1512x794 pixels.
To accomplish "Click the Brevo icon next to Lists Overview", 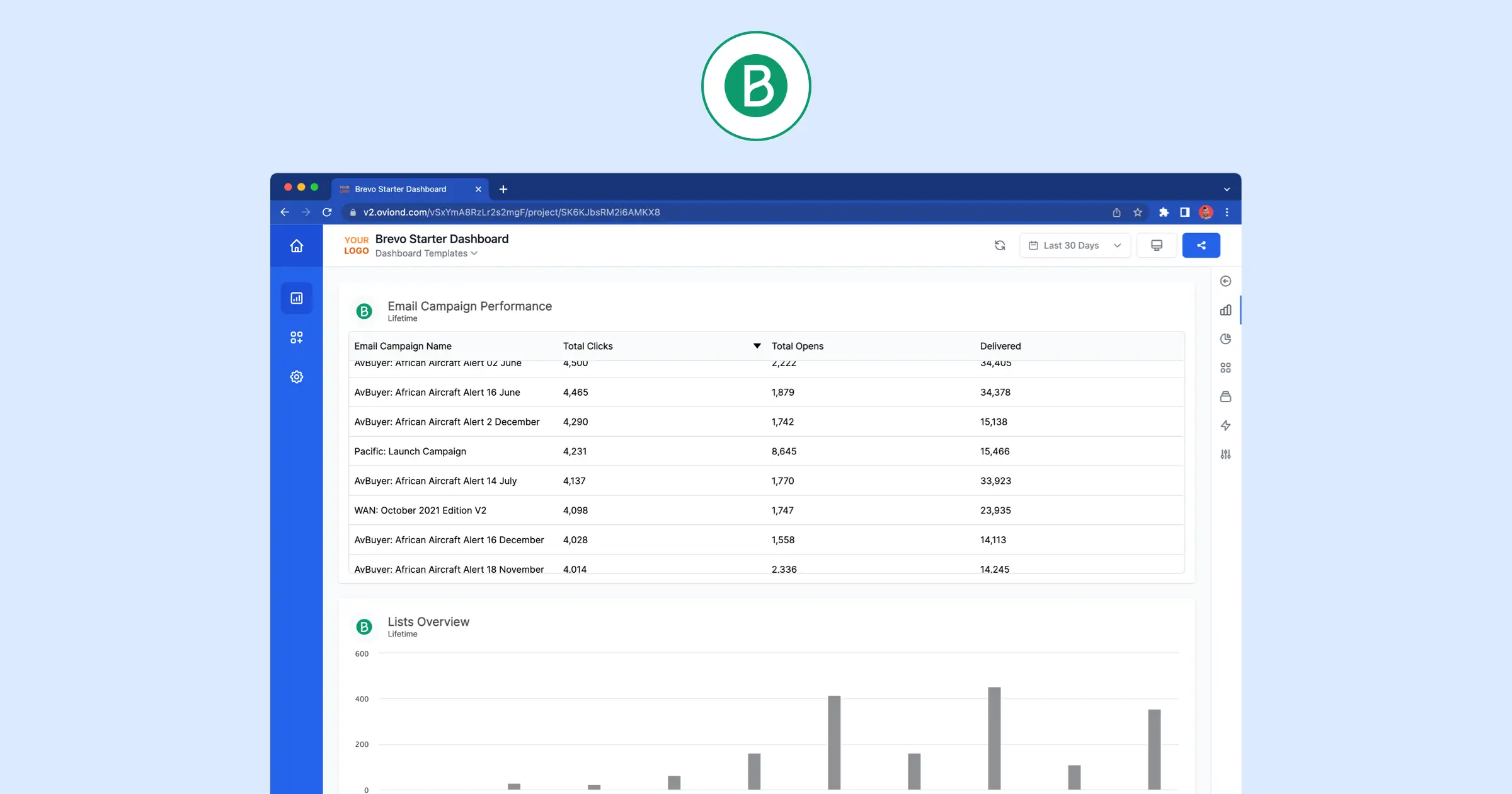I will [x=364, y=627].
